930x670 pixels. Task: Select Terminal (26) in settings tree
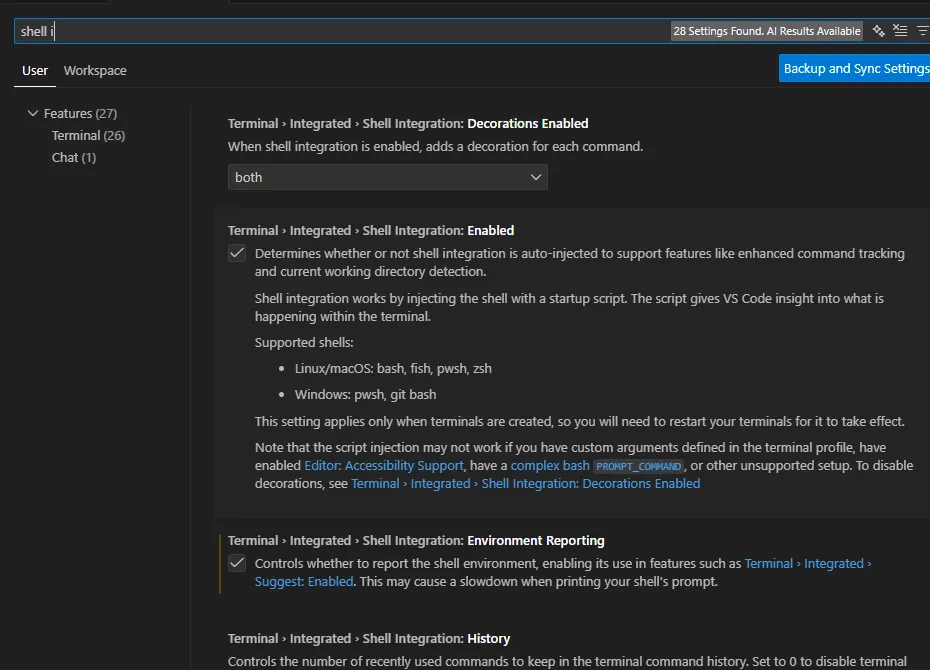[88, 136]
